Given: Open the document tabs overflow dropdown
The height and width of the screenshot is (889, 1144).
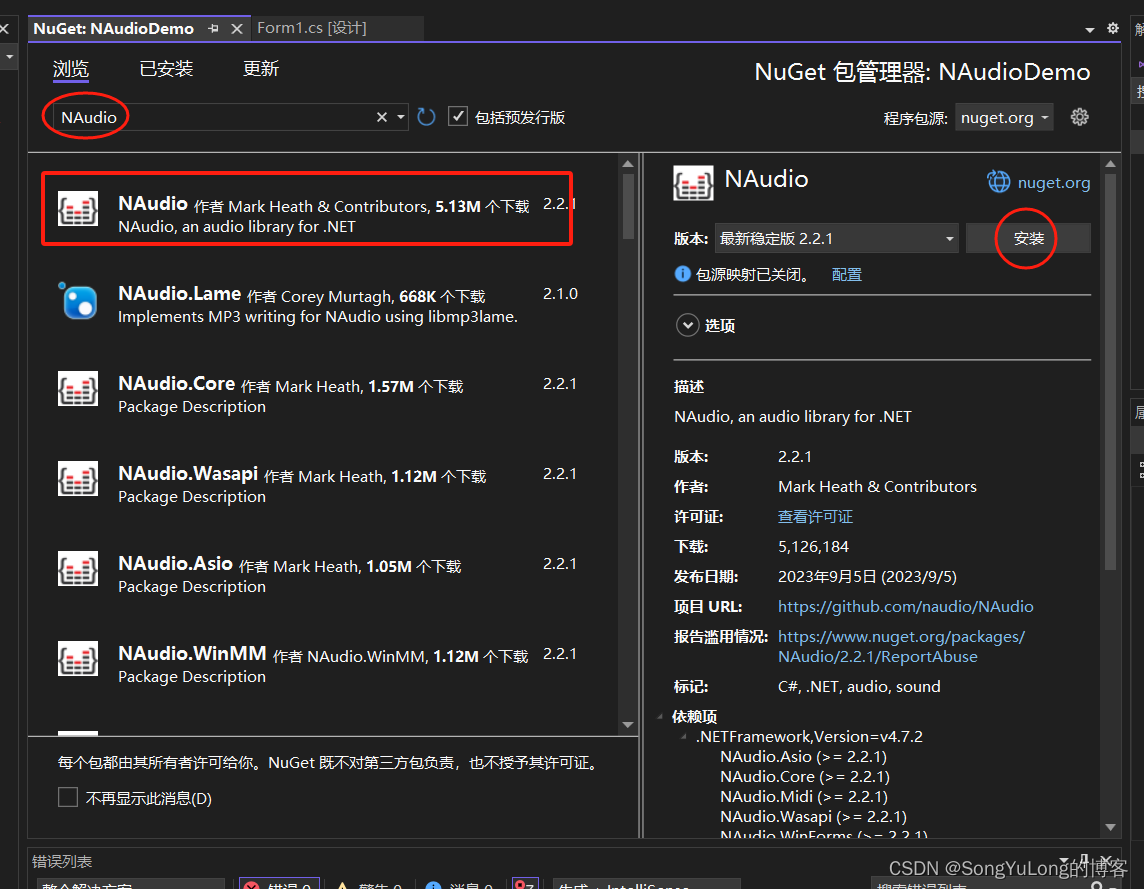Looking at the screenshot, I should tap(1089, 30).
